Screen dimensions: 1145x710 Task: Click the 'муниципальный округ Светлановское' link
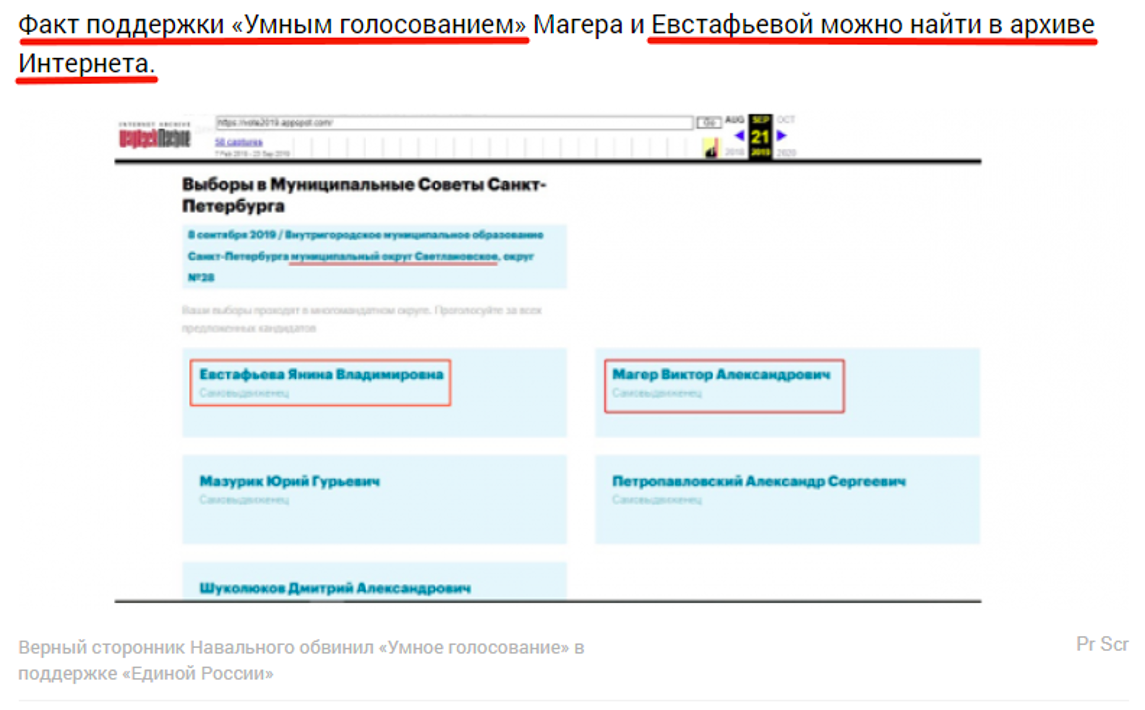pos(394,256)
